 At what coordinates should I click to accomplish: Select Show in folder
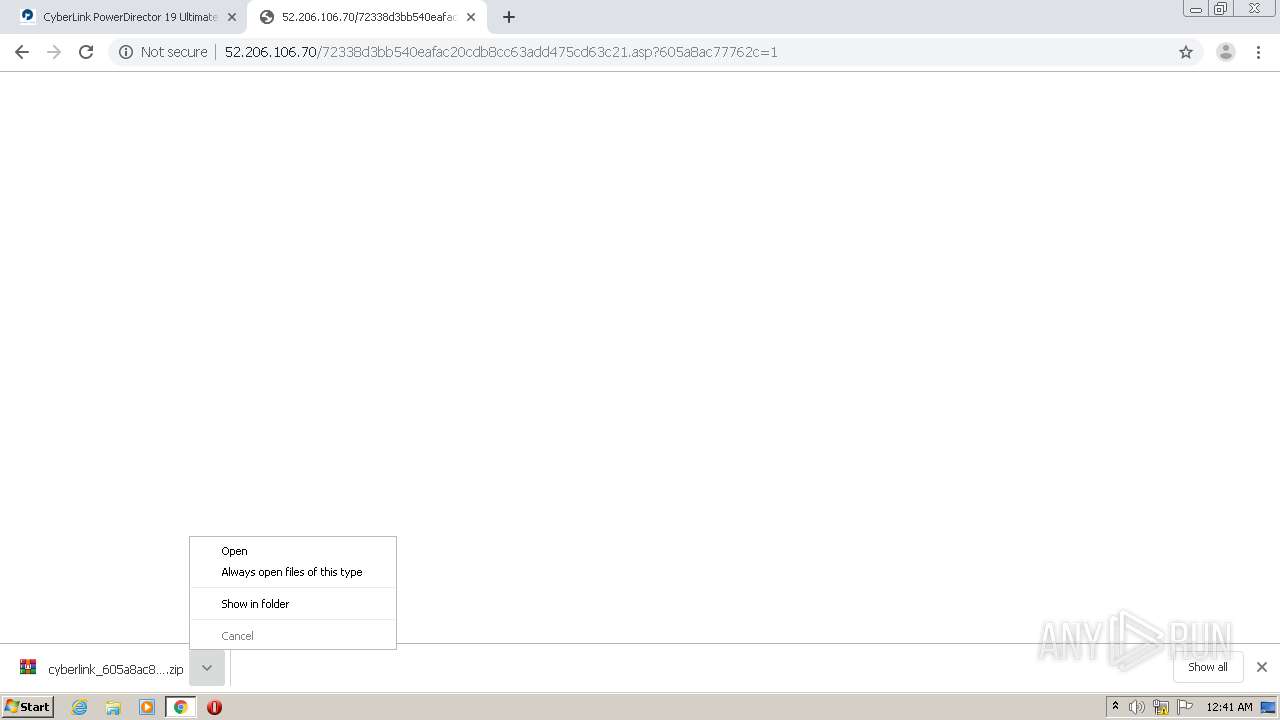[x=293, y=604]
